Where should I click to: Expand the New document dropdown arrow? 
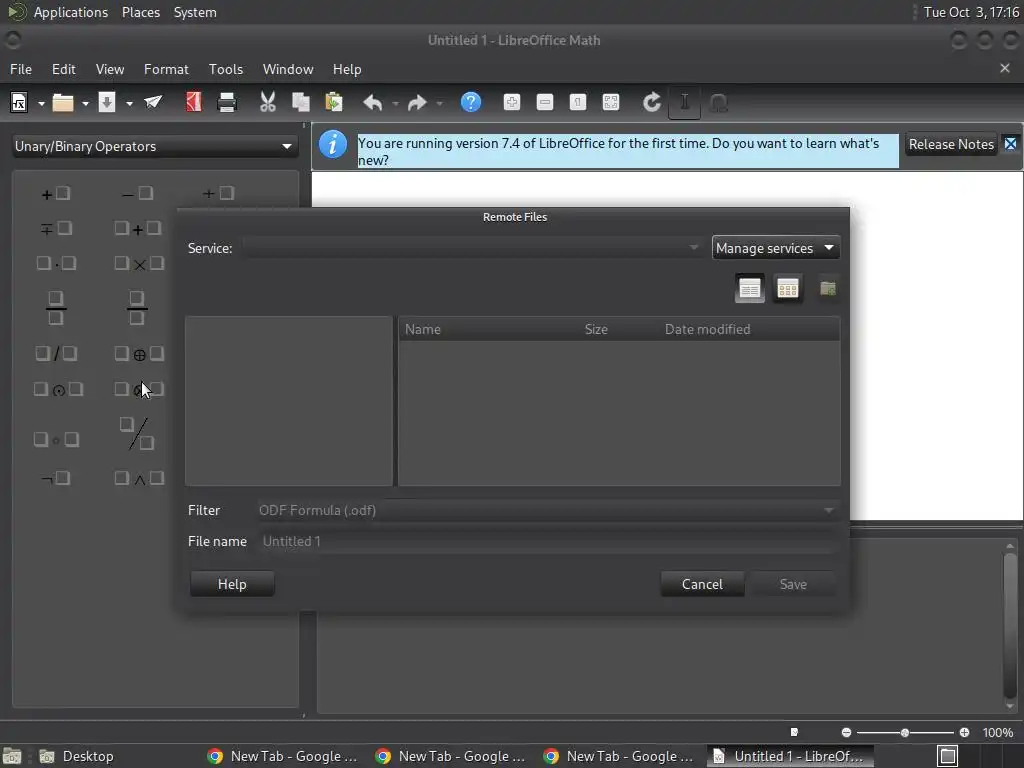[41, 103]
